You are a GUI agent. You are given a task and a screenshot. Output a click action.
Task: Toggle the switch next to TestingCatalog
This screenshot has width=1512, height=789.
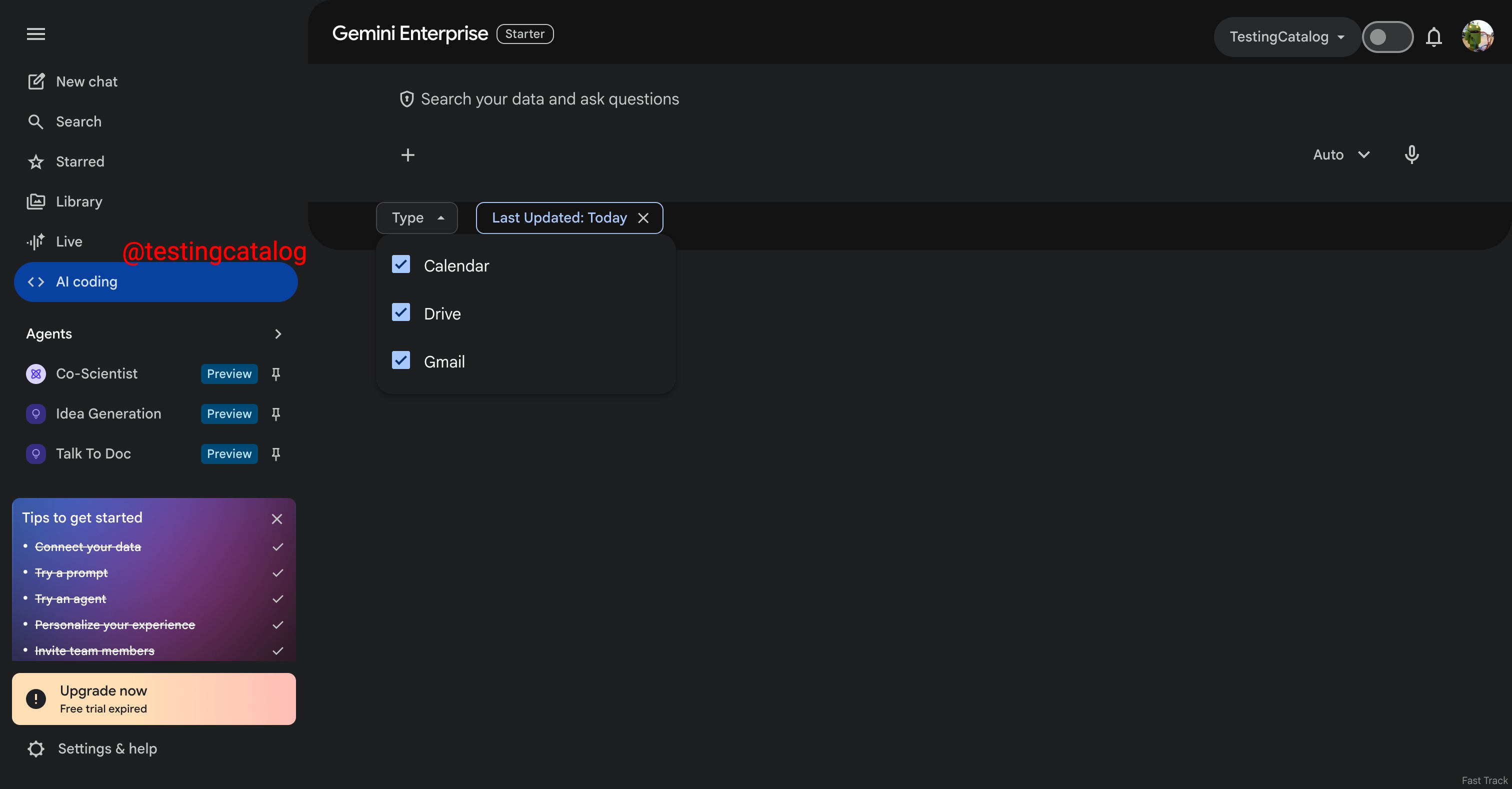(x=1387, y=37)
